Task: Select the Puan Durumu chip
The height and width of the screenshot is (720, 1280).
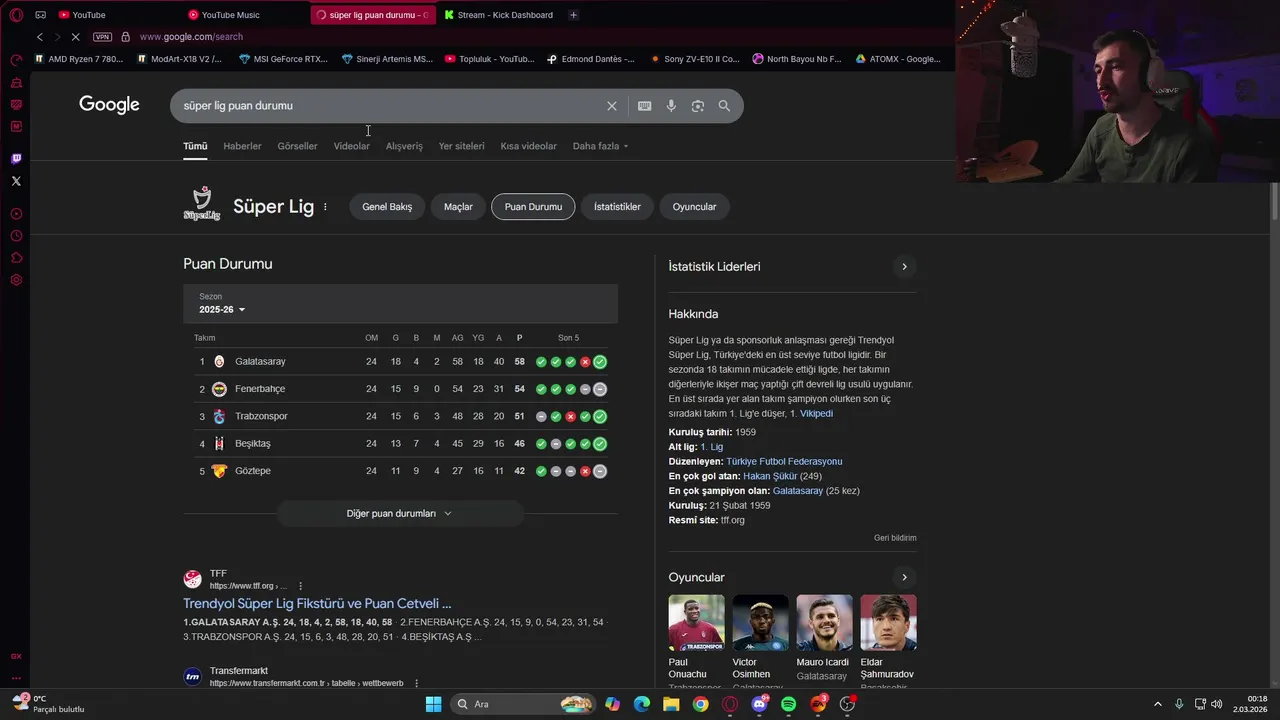Action: 533,207
